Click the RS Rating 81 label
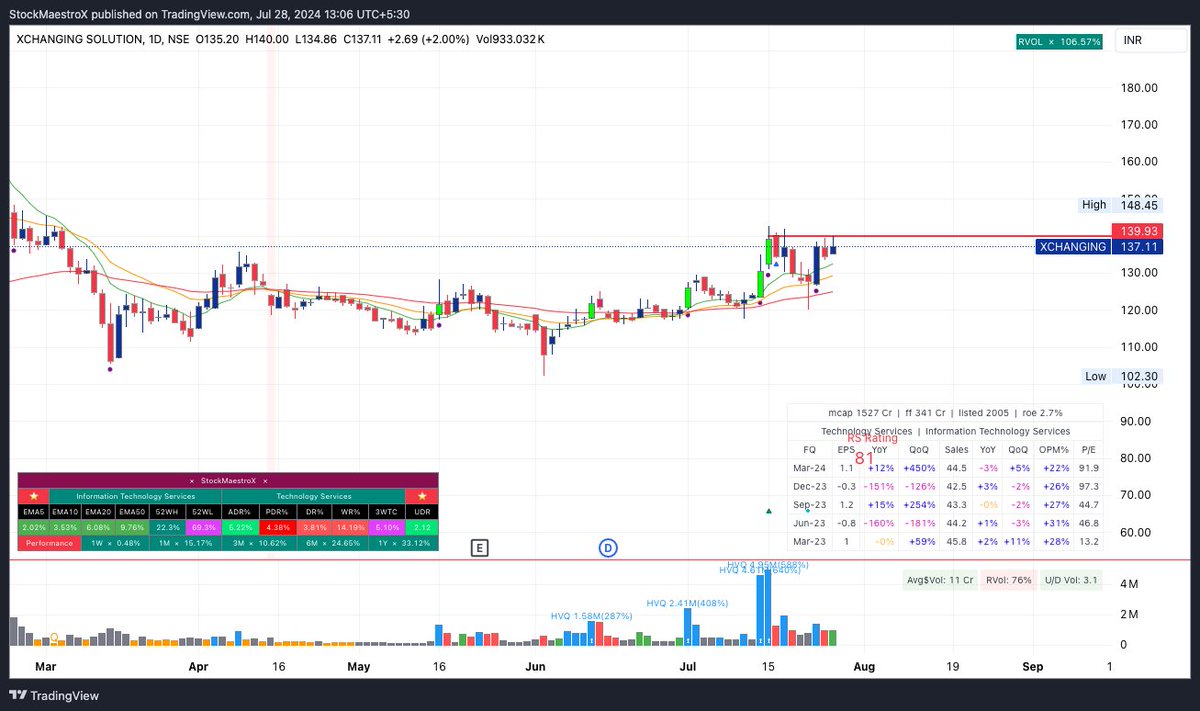This screenshot has width=1200, height=711. point(872,450)
